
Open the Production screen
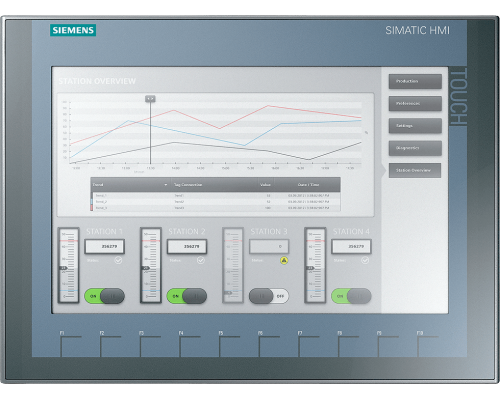click(x=415, y=81)
